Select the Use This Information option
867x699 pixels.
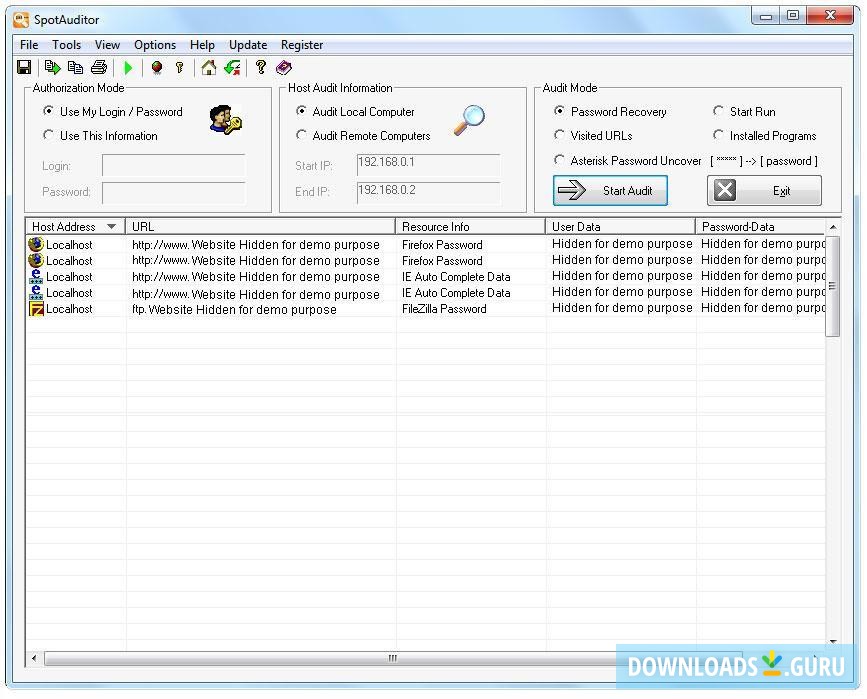(49, 136)
